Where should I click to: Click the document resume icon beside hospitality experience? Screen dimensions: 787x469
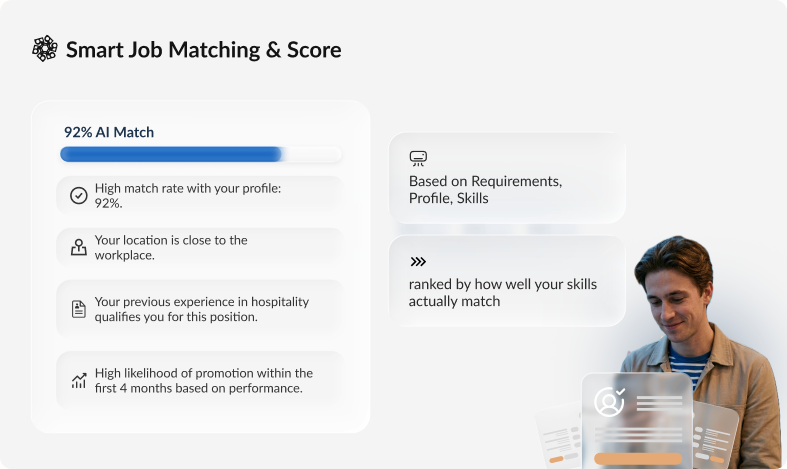(78, 309)
